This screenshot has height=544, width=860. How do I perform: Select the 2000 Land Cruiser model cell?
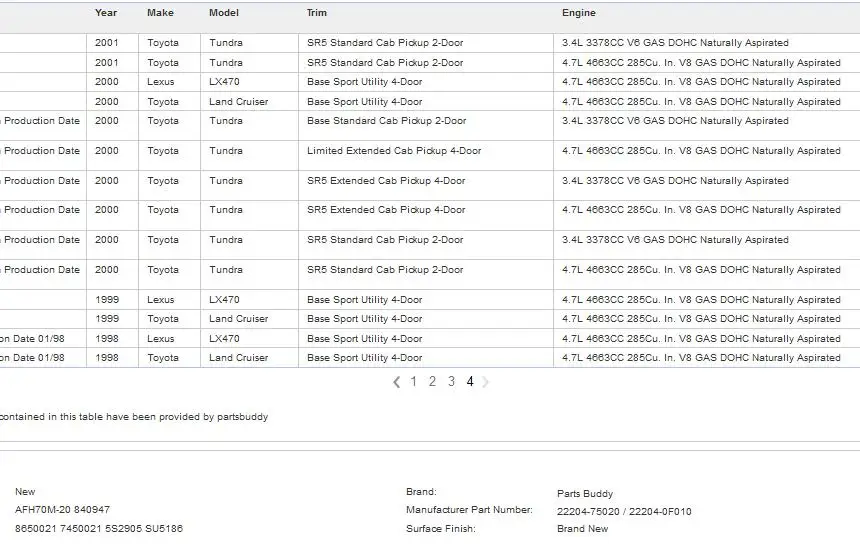click(x=239, y=101)
